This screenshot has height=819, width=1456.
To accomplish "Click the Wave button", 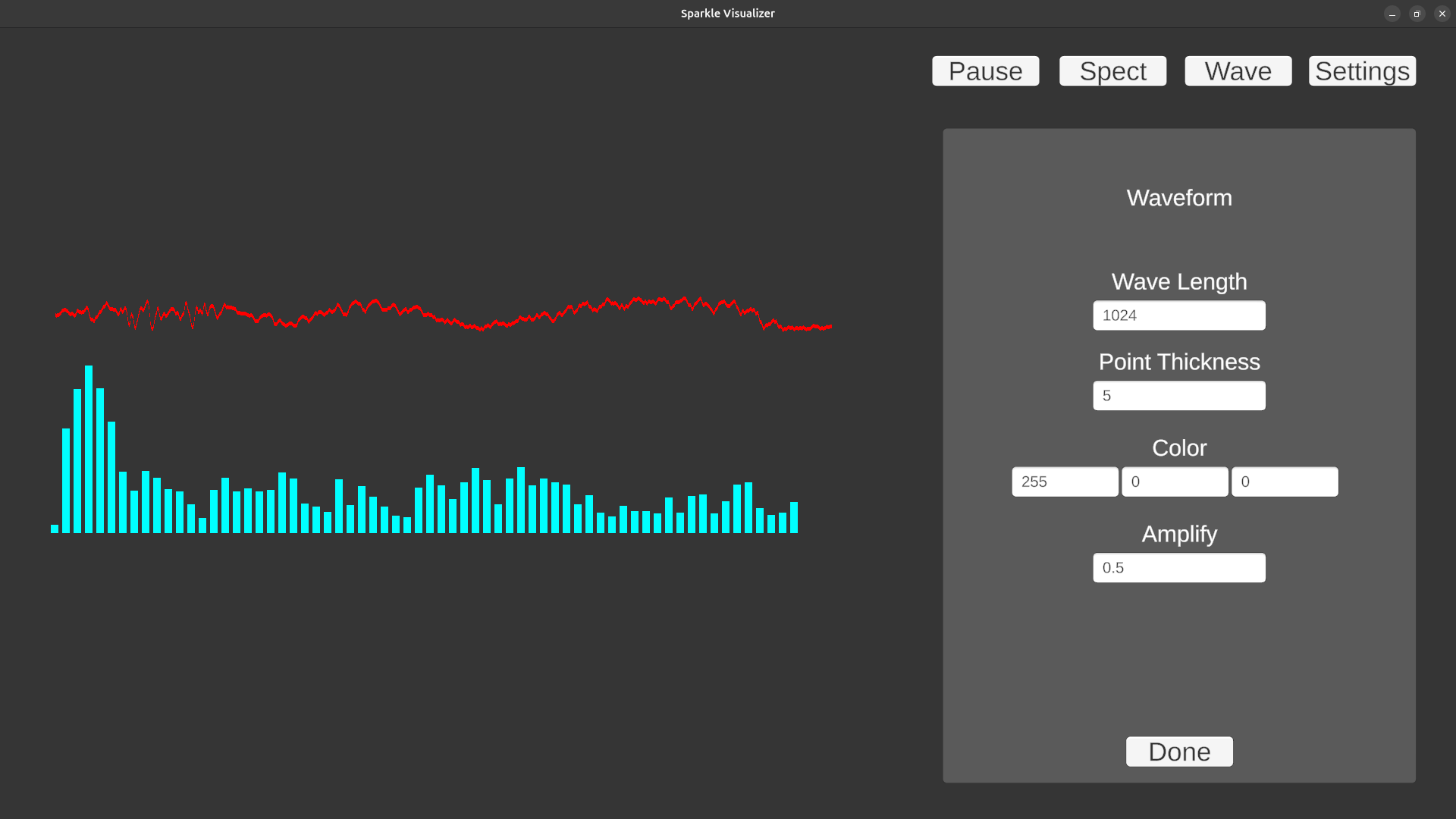I will pos(1238,71).
